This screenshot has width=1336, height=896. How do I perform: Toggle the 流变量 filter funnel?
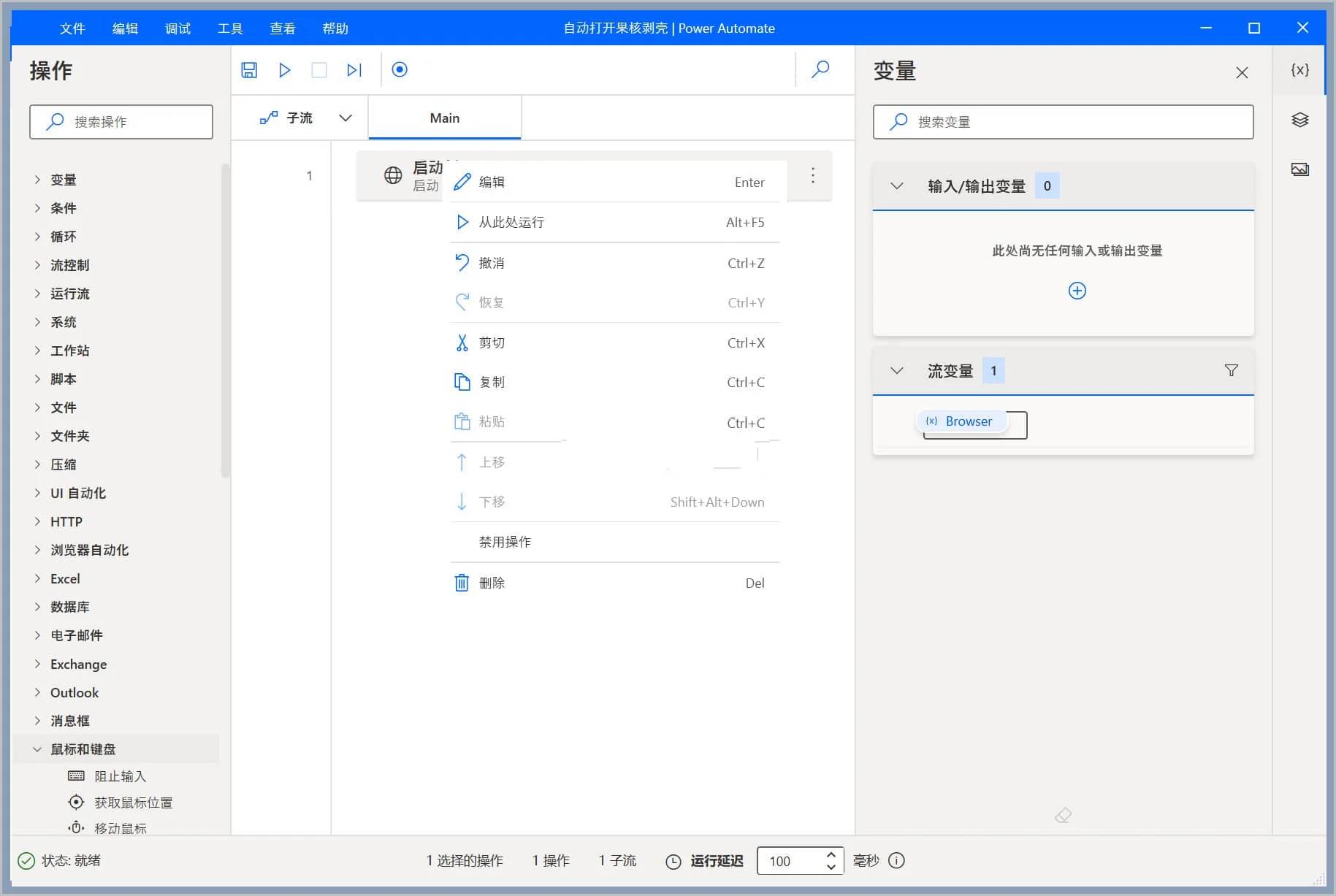click(x=1232, y=370)
